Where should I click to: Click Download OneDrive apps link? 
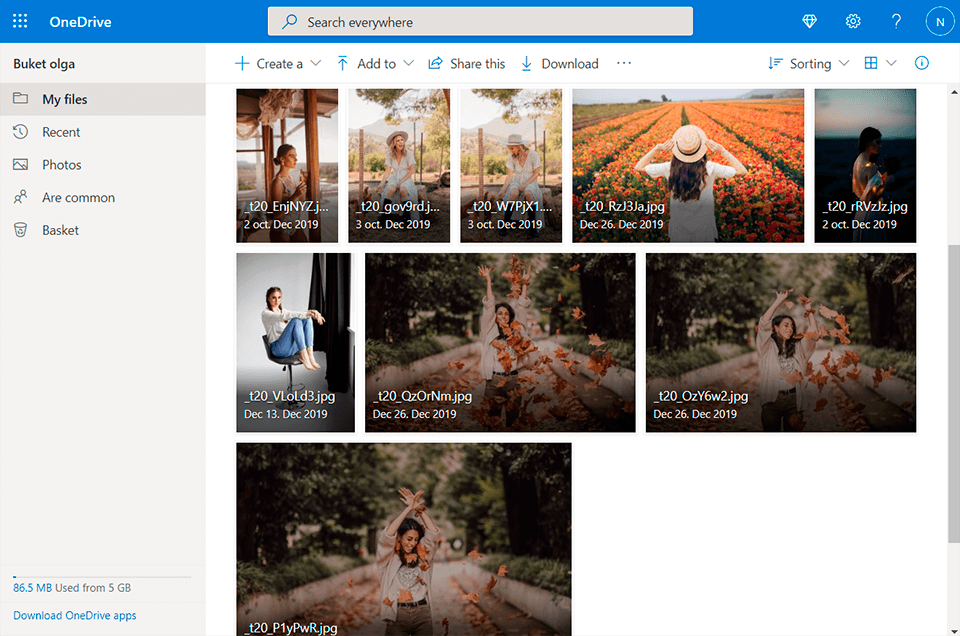click(75, 615)
